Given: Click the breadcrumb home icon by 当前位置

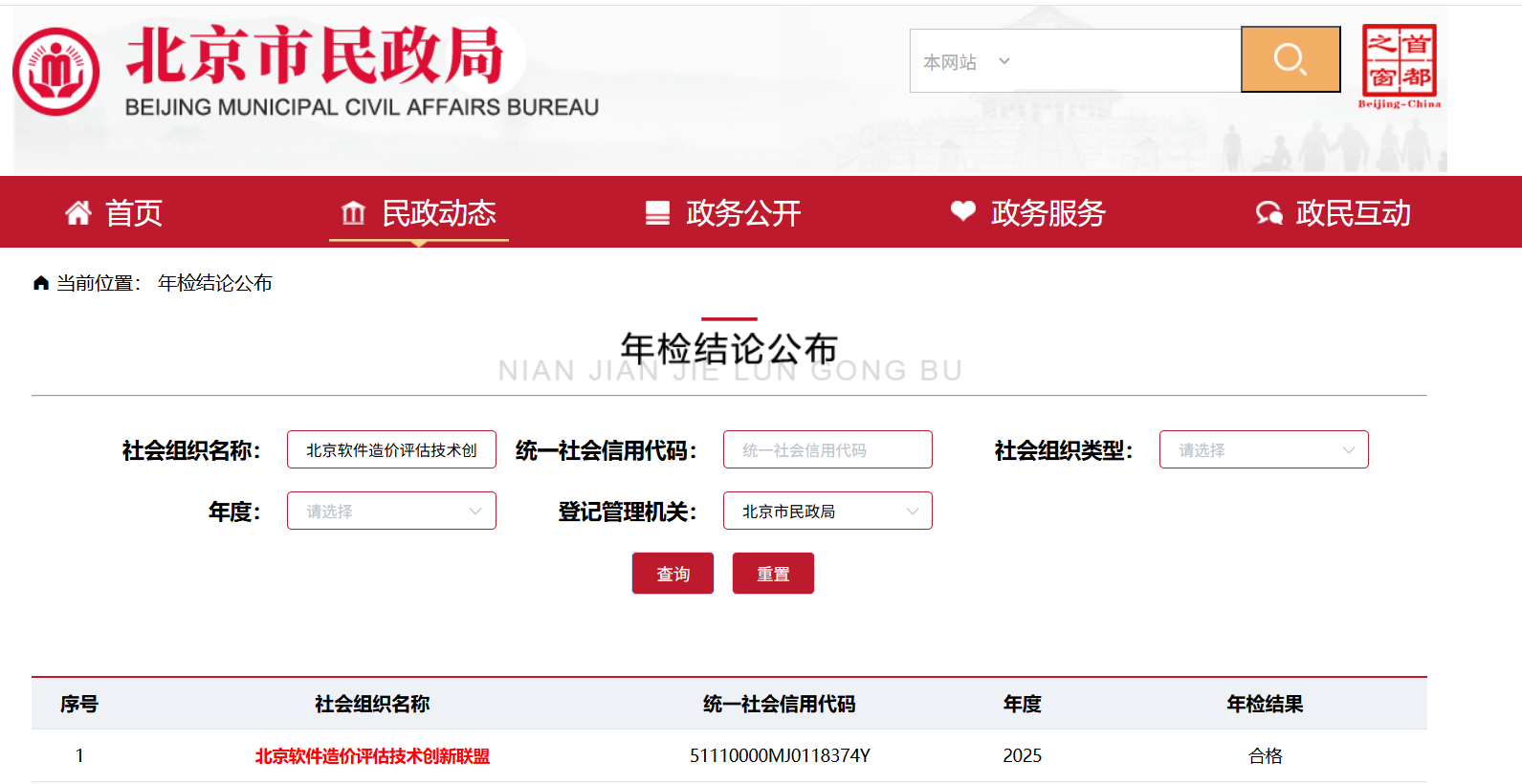Looking at the screenshot, I should pos(41,283).
